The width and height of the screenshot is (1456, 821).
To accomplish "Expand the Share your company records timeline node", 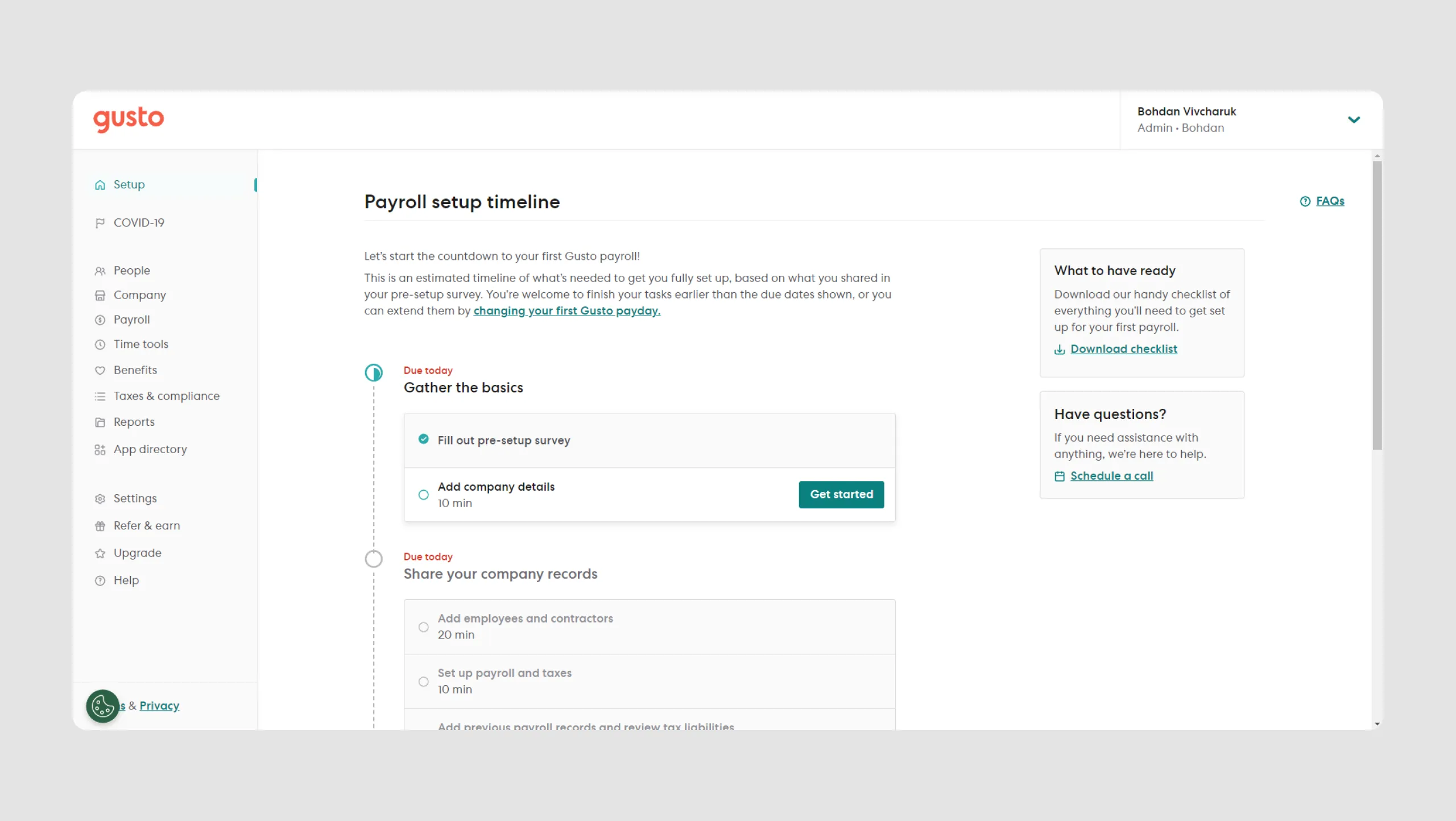I will pos(374,558).
